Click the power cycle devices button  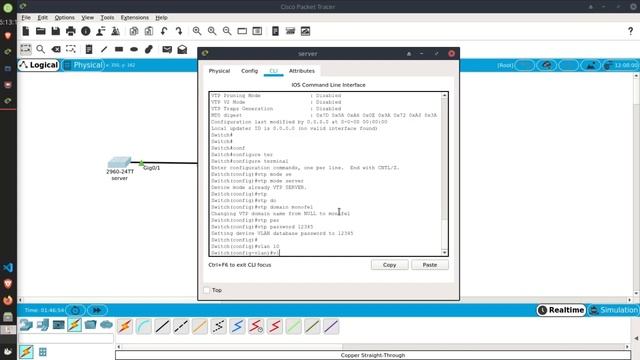(x=75, y=311)
